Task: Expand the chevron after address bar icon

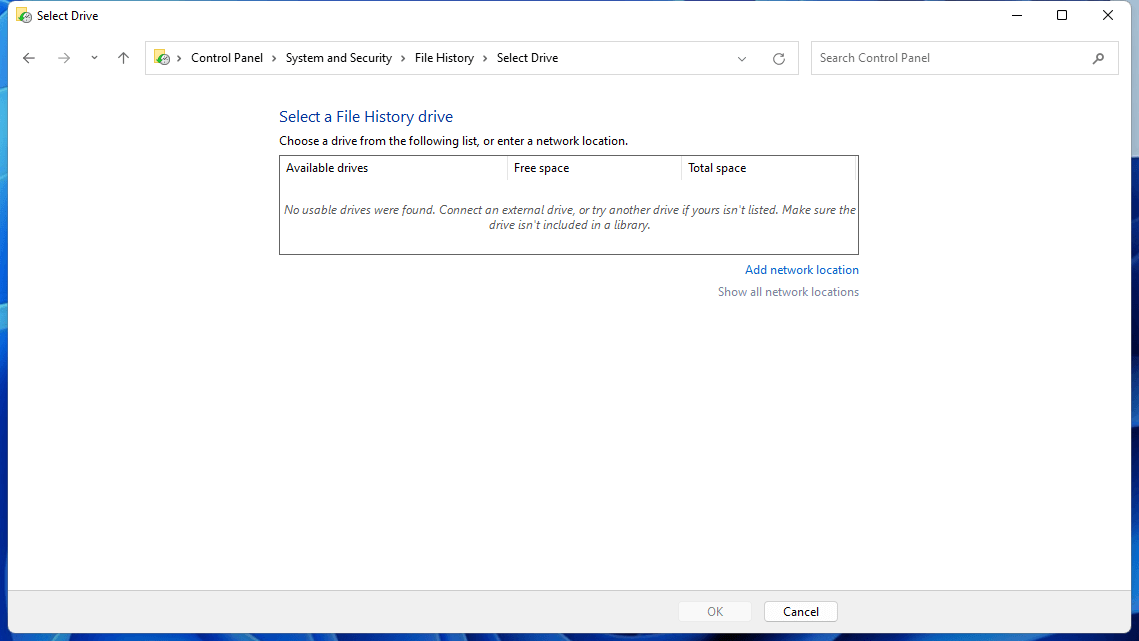Action: (x=179, y=58)
